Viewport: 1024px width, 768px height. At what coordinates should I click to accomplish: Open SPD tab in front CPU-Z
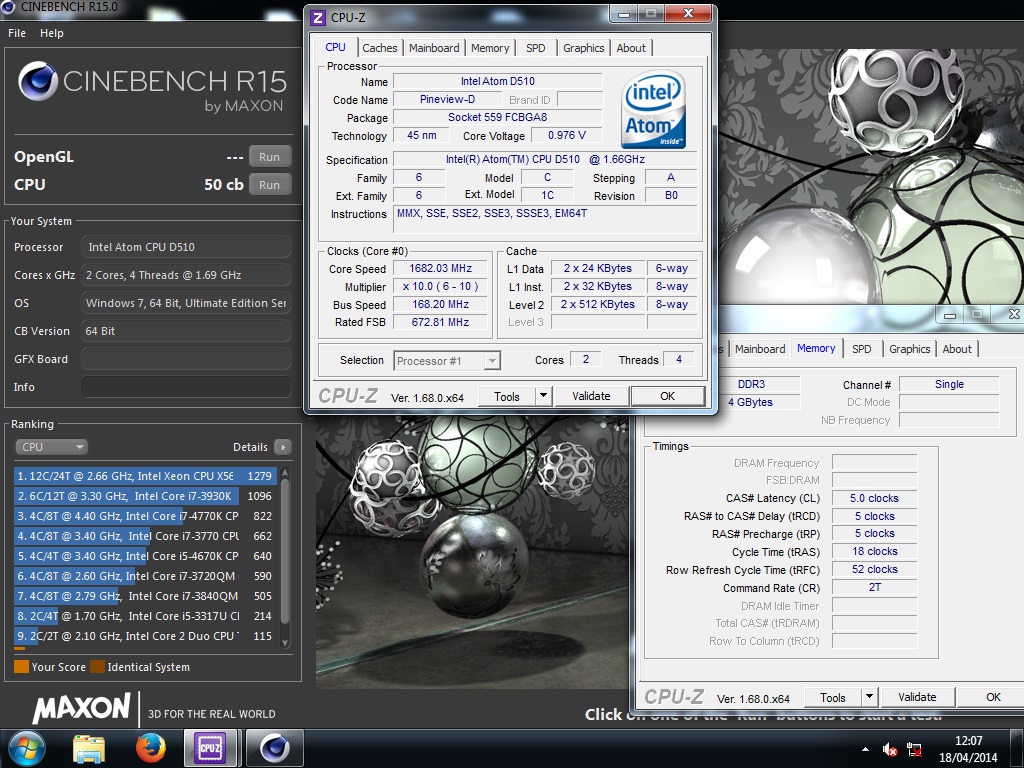coord(536,48)
